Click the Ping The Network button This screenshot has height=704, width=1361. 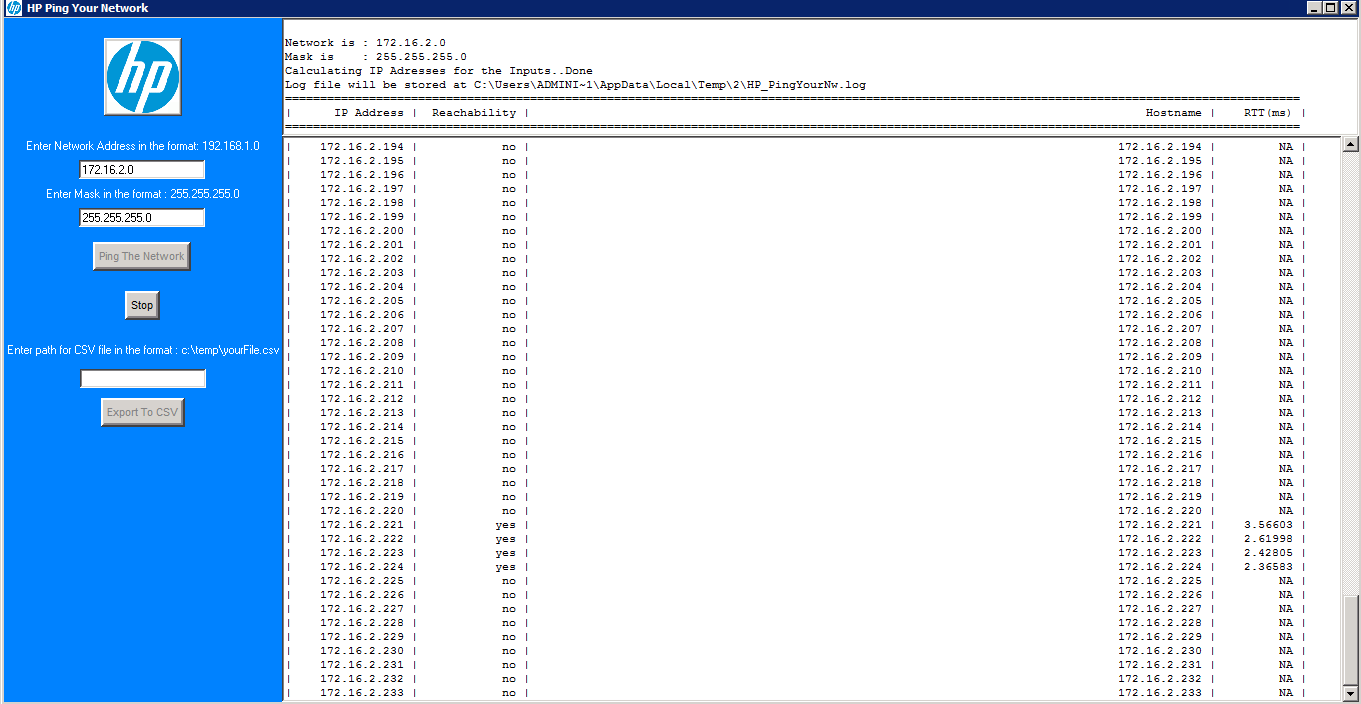(x=141, y=256)
